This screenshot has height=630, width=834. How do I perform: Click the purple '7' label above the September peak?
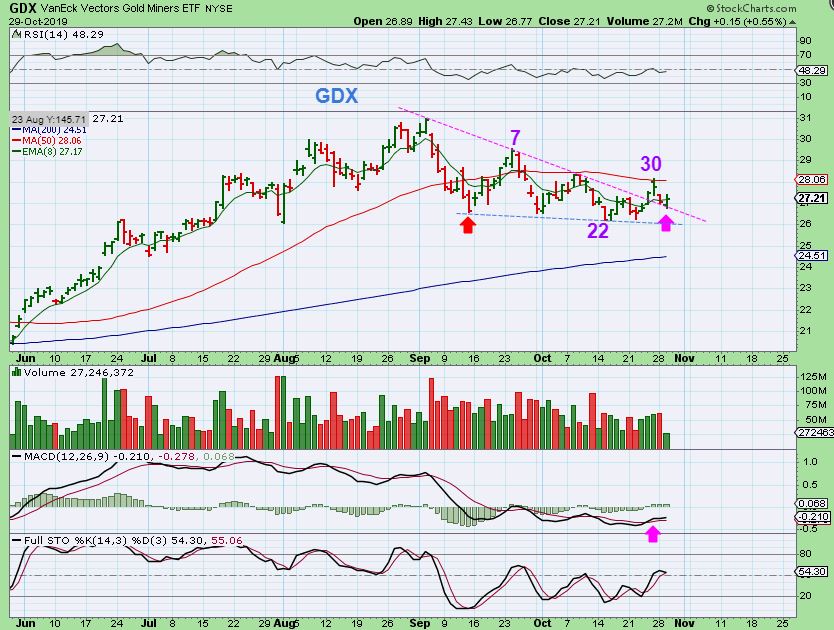pyautogui.click(x=515, y=138)
